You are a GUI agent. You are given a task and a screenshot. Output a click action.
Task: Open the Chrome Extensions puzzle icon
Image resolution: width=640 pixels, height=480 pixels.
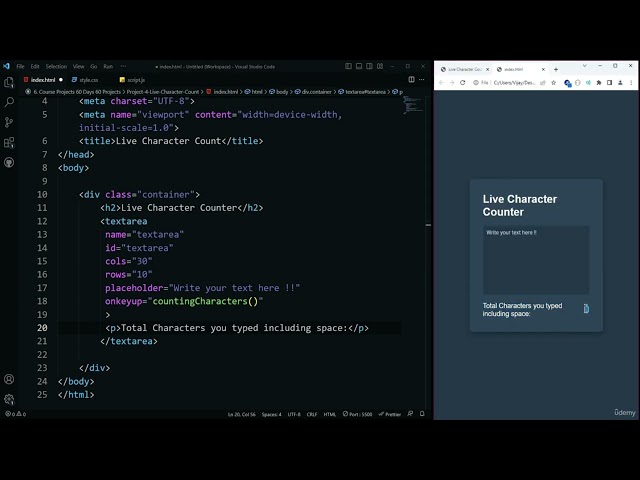click(x=599, y=82)
